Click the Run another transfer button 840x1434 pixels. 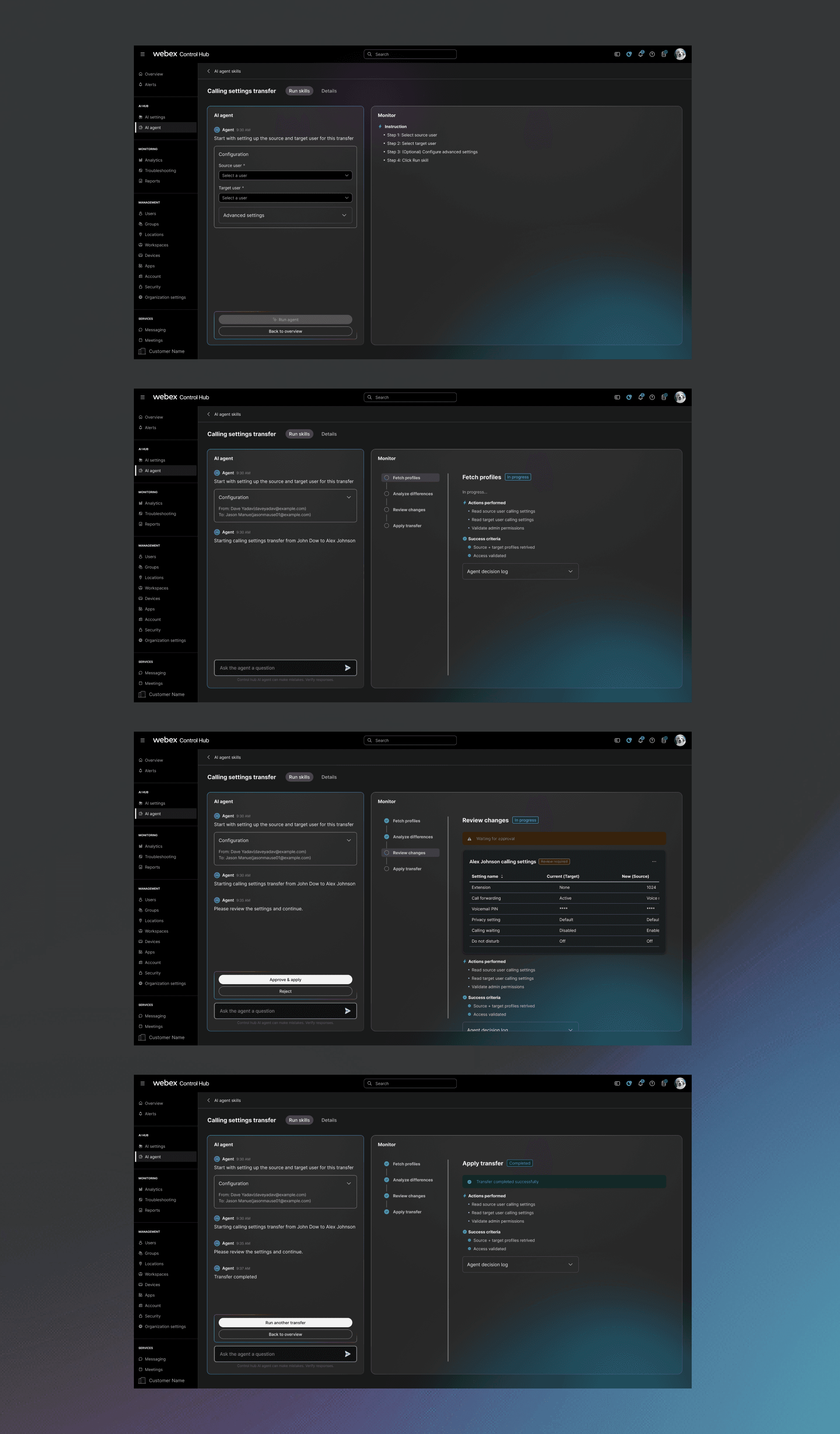(285, 1322)
